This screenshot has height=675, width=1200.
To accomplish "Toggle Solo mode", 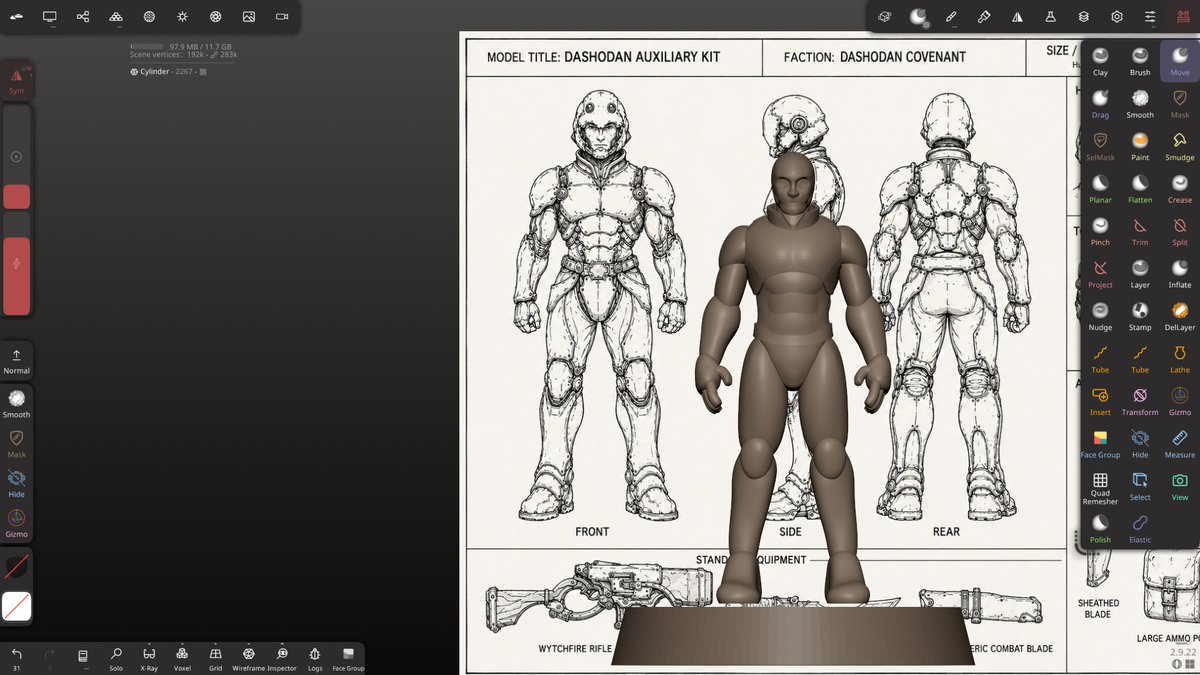I will click(x=116, y=658).
